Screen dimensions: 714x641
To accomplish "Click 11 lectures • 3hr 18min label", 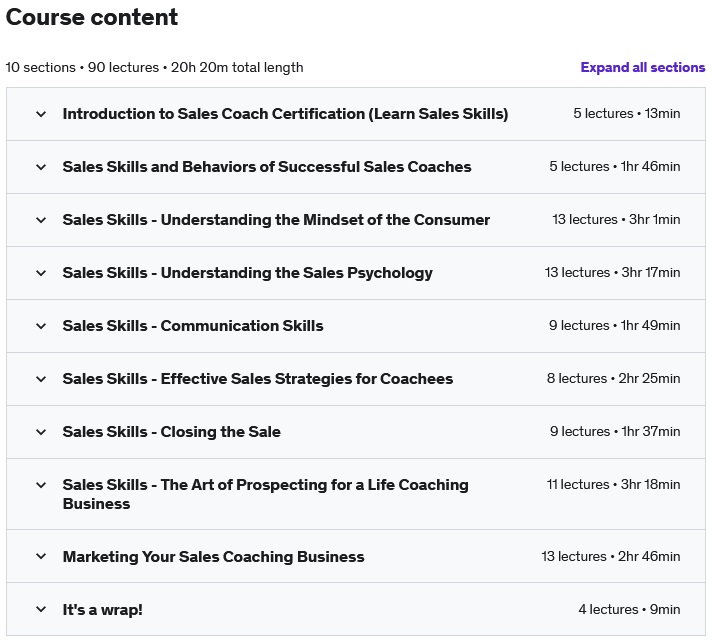I will tap(613, 484).
